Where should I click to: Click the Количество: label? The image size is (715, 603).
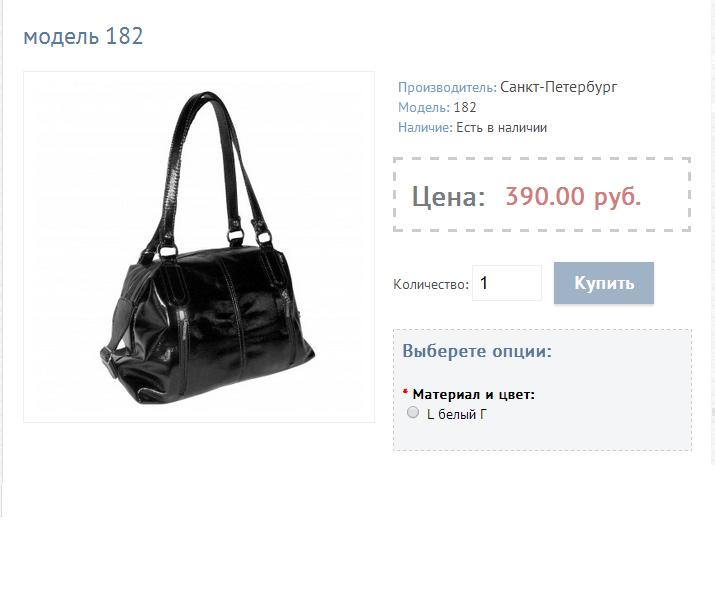click(431, 285)
